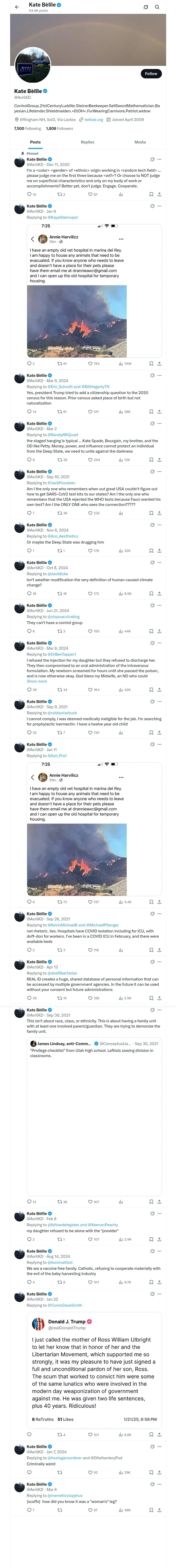This screenshot has width=176, height=1568.
Task: Switch to the Replies tab
Action: (87, 142)
